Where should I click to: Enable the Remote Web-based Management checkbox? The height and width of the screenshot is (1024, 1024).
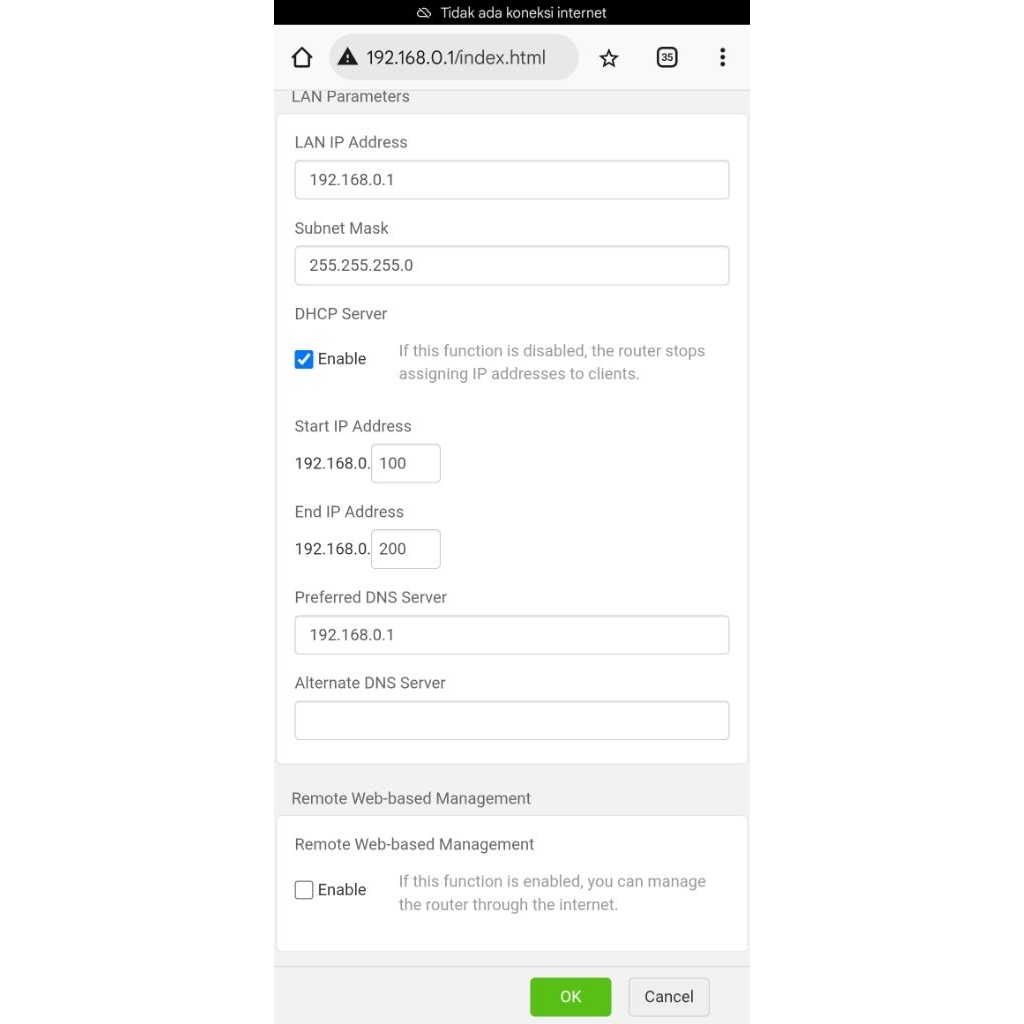tap(304, 890)
